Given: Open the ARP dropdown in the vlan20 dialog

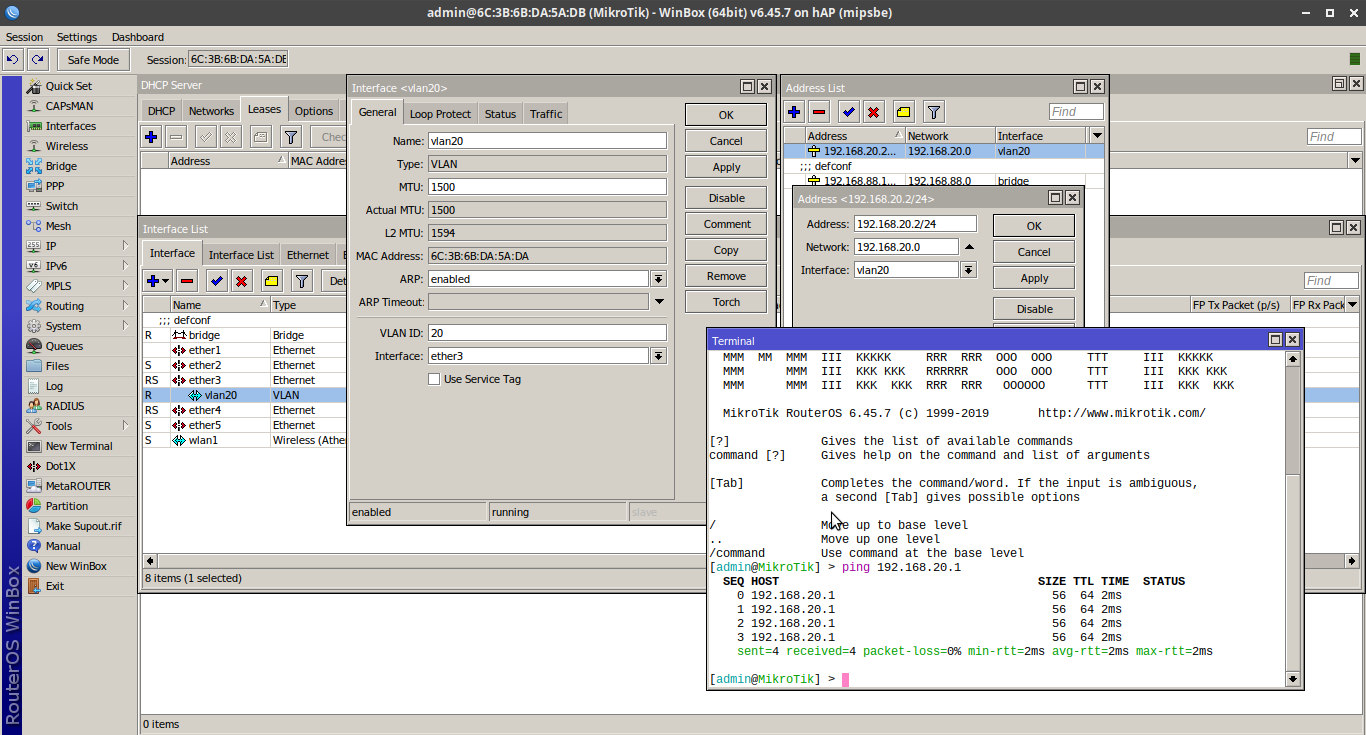Looking at the screenshot, I should point(658,279).
